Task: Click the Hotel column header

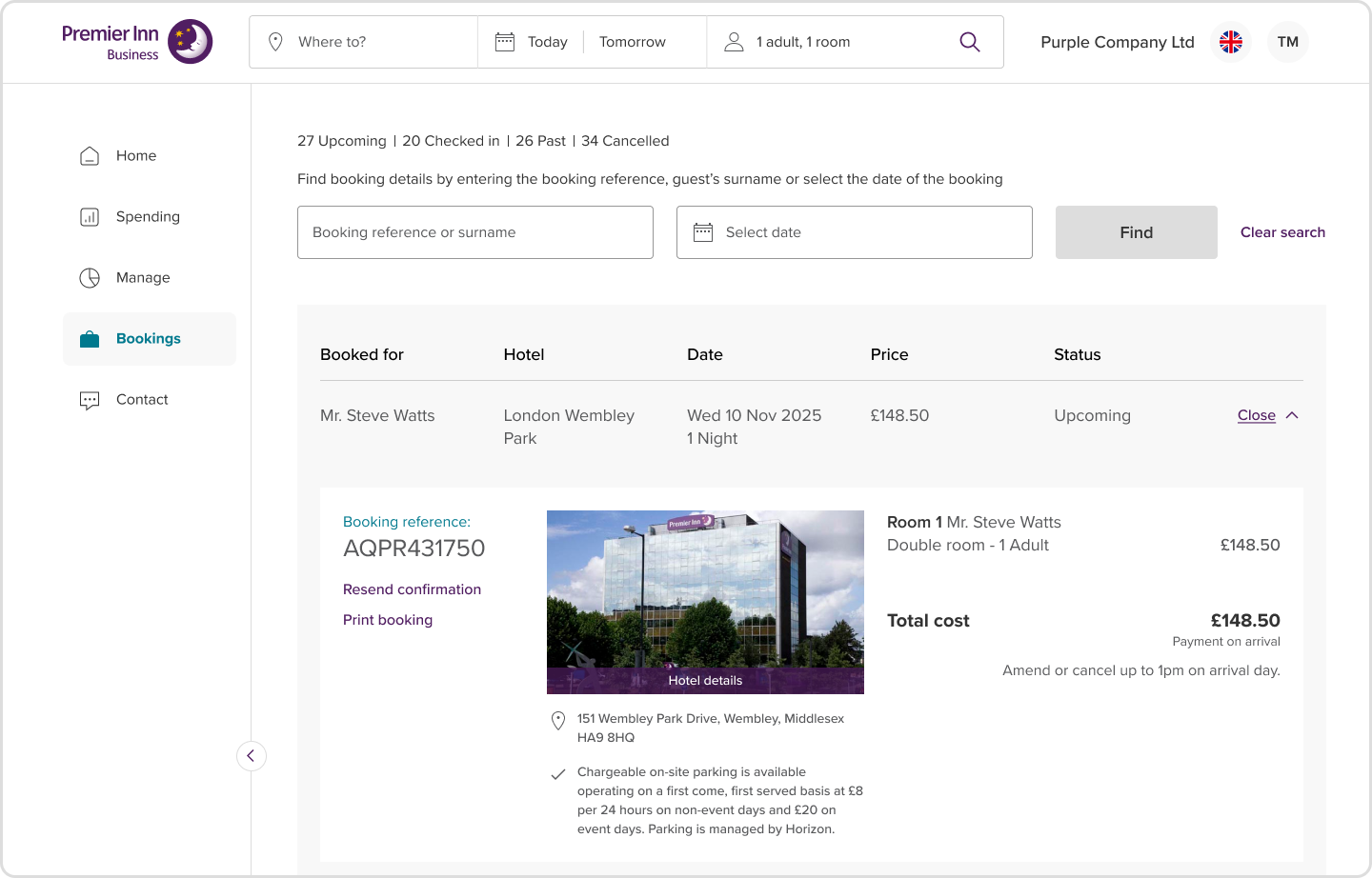Action: coord(524,354)
